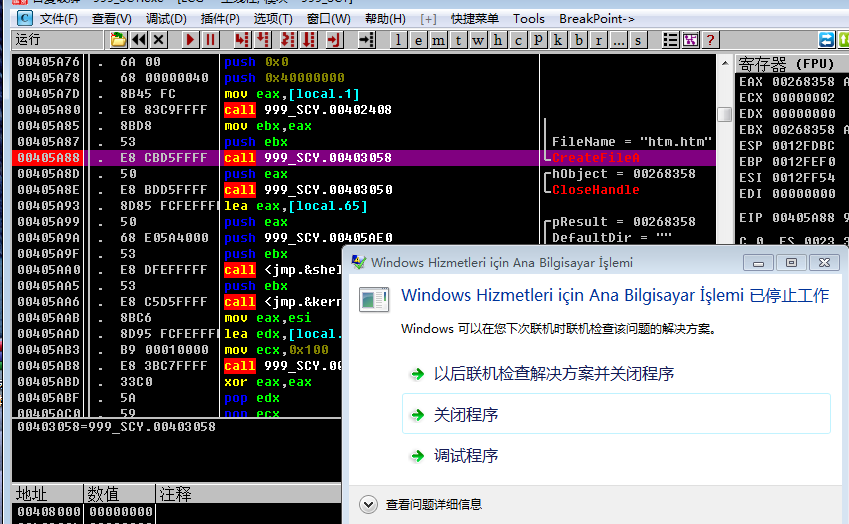This screenshot has height=524, width=849.
Task: Open a file with the folder icon
Action: (x=118, y=40)
